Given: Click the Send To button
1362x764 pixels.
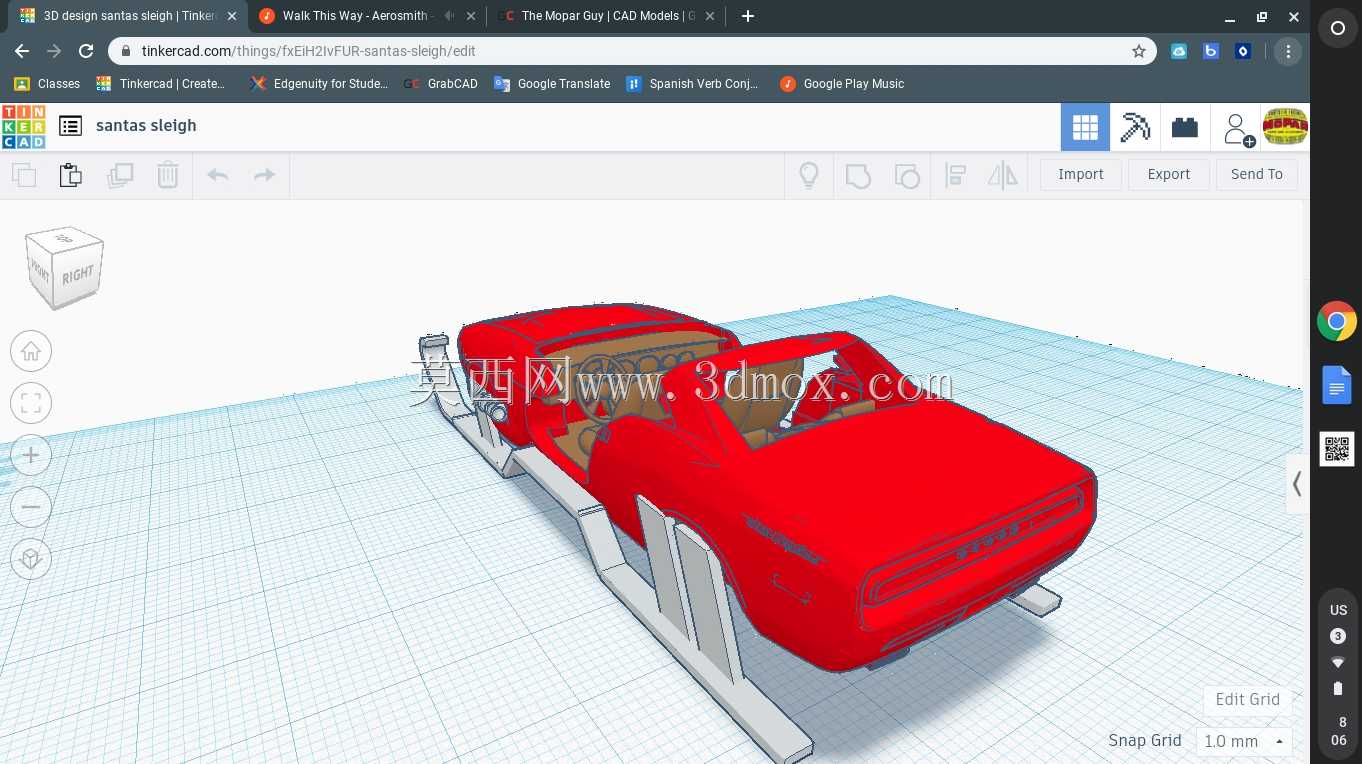Looking at the screenshot, I should point(1257,174).
